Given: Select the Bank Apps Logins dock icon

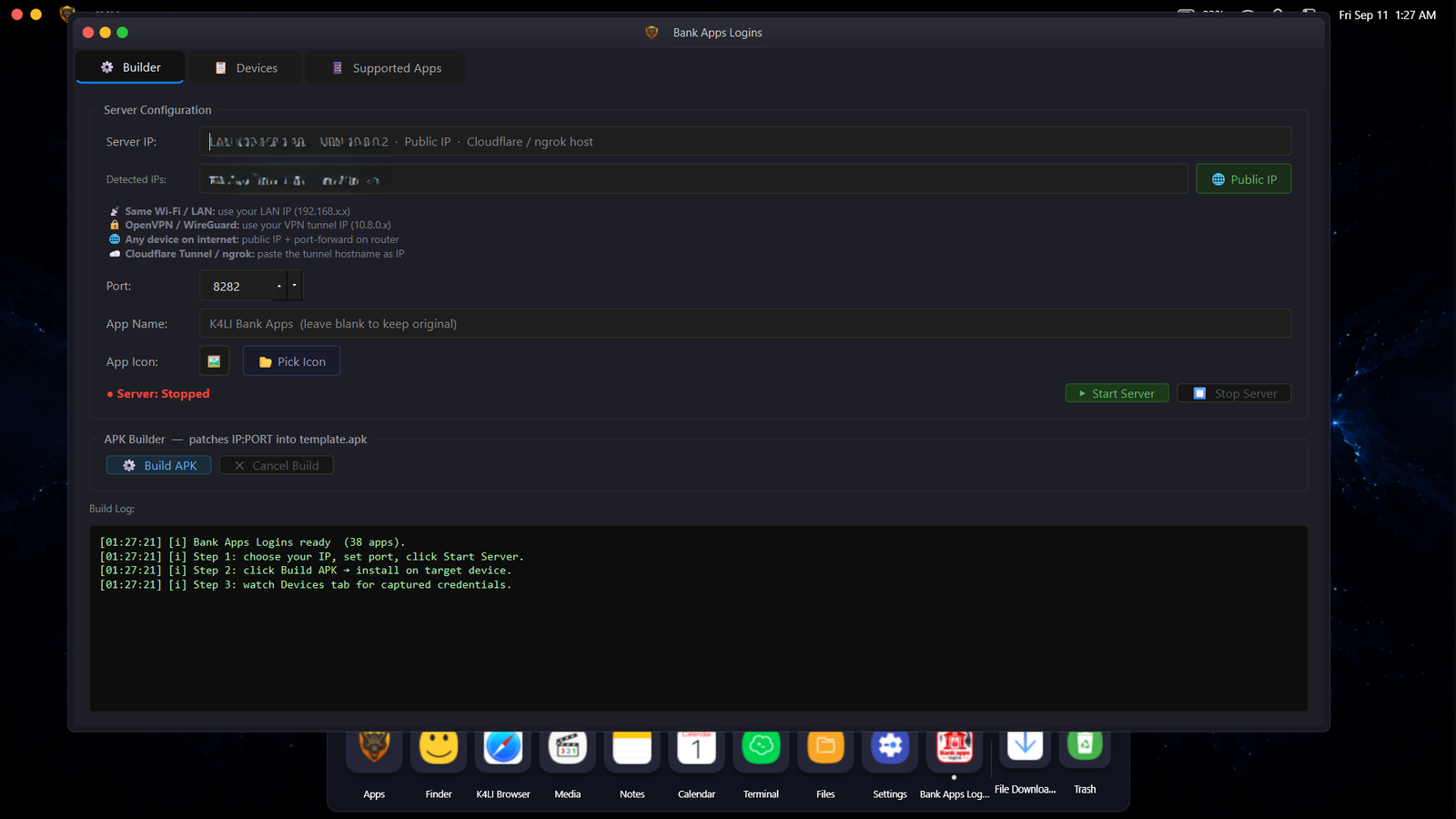Looking at the screenshot, I should tap(955, 749).
